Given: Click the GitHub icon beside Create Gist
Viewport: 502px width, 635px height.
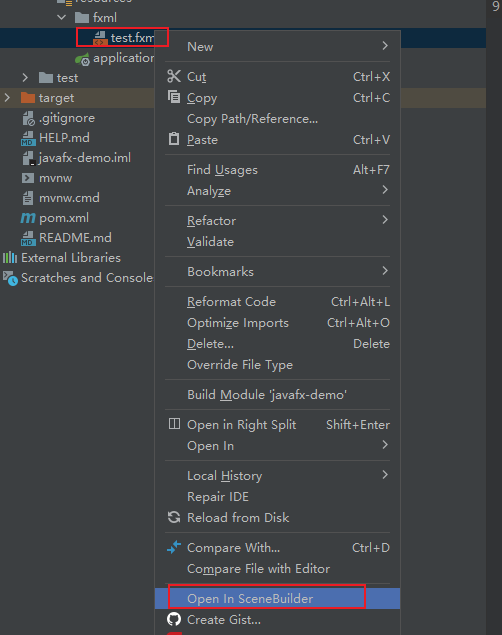Looking at the screenshot, I should pyautogui.click(x=174, y=619).
